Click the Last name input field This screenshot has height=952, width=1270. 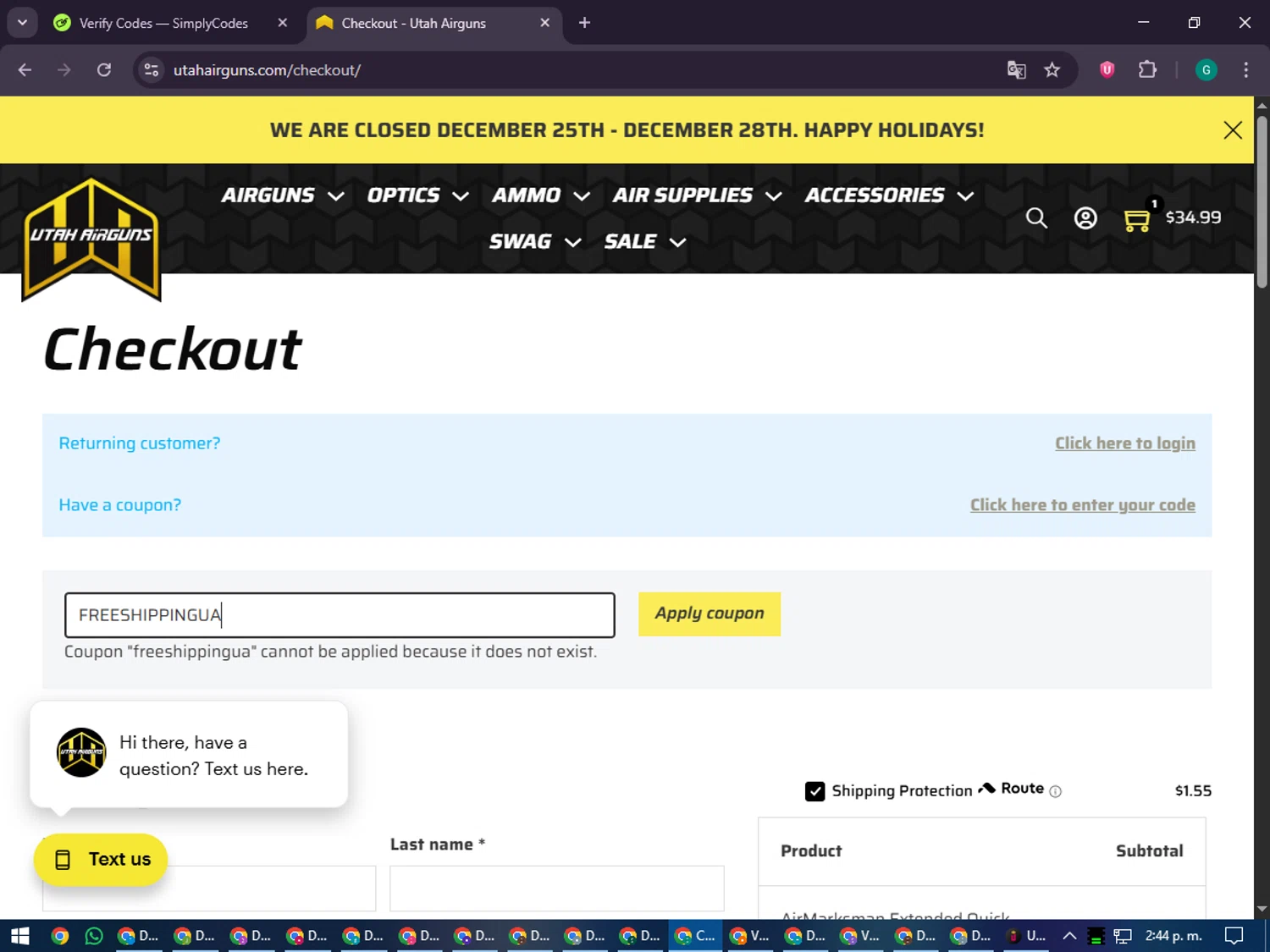pos(557,889)
